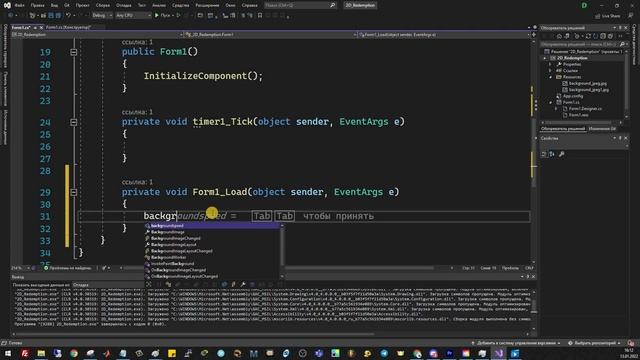Click the Undo toolbar icon
Screen dimensions: 640x360
(68, 16)
